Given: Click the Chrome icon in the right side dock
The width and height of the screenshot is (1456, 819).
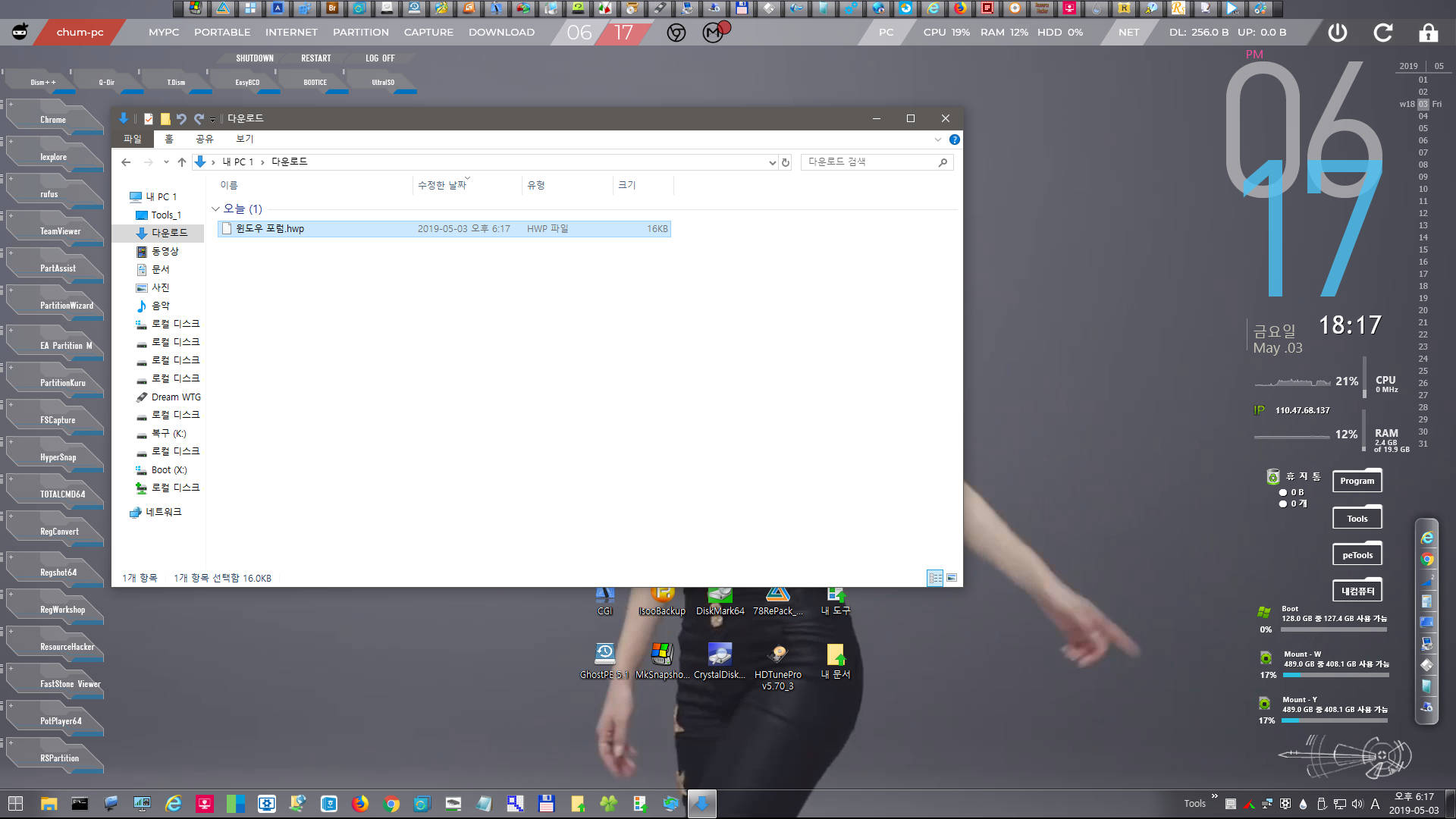Looking at the screenshot, I should coord(1427,559).
